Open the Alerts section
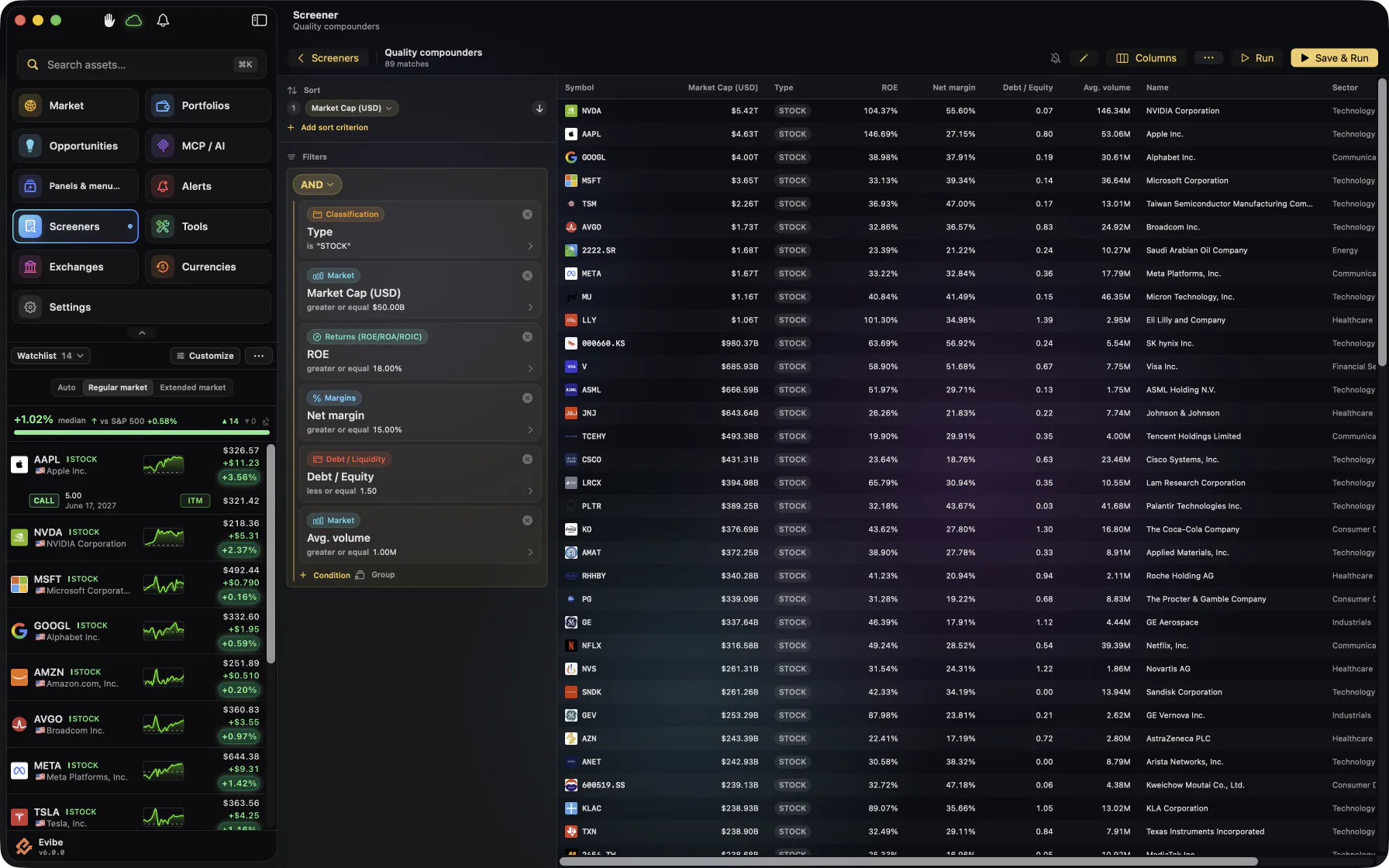This screenshot has width=1389, height=868. [x=208, y=186]
